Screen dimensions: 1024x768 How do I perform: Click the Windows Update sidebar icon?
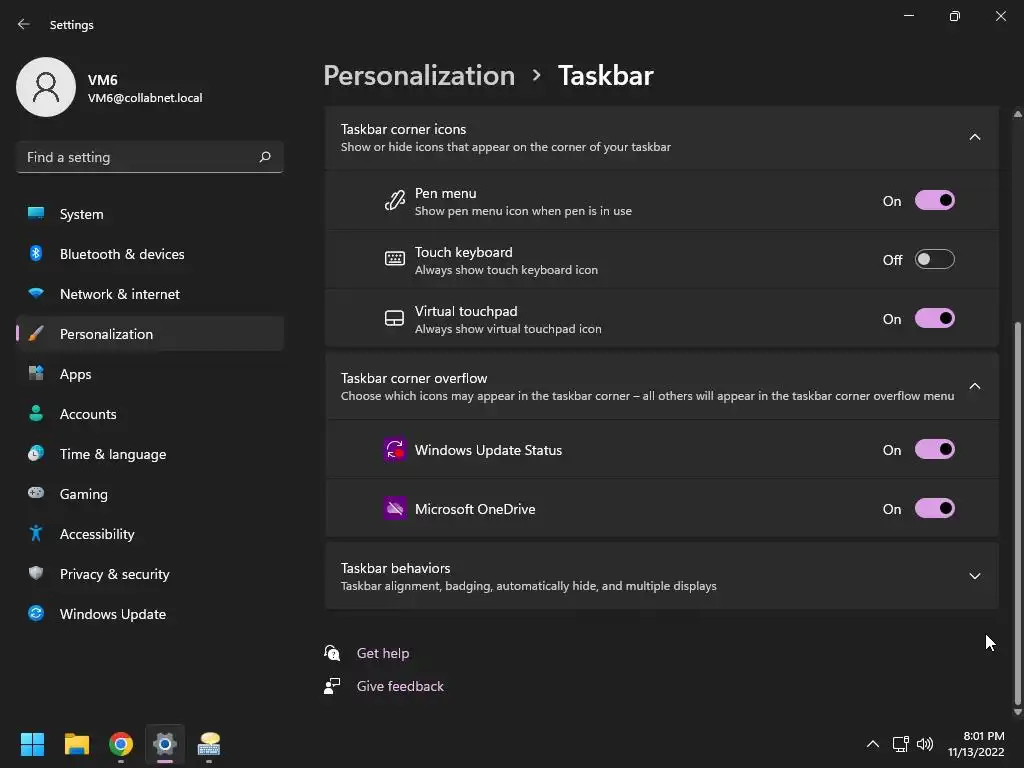pos(36,614)
